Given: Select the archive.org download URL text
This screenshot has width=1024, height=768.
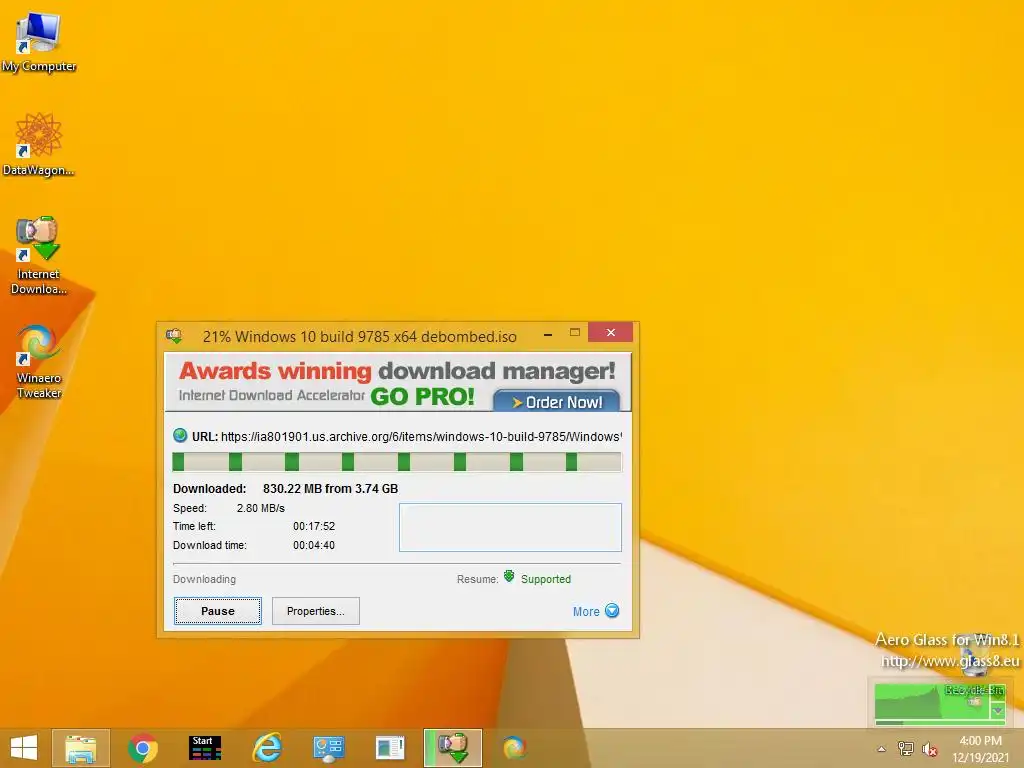Looking at the screenshot, I should pos(421,436).
